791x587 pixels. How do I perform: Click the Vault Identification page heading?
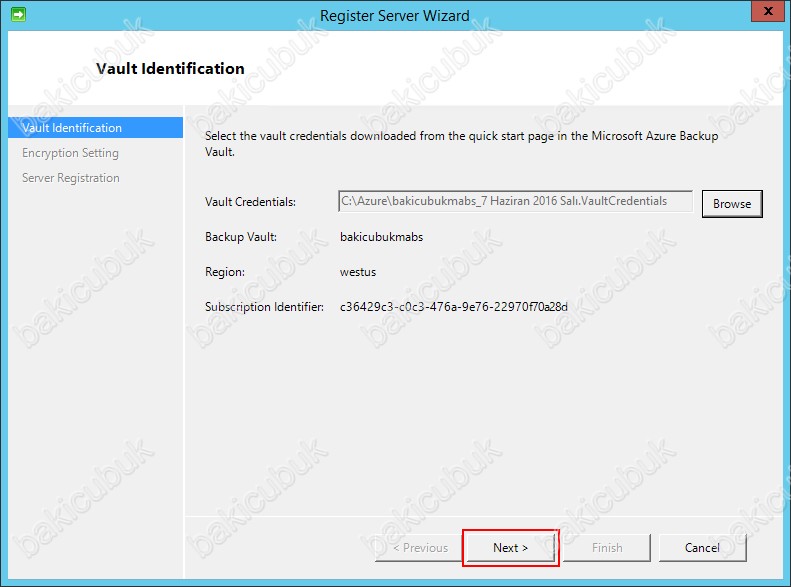(x=170, y=69)
